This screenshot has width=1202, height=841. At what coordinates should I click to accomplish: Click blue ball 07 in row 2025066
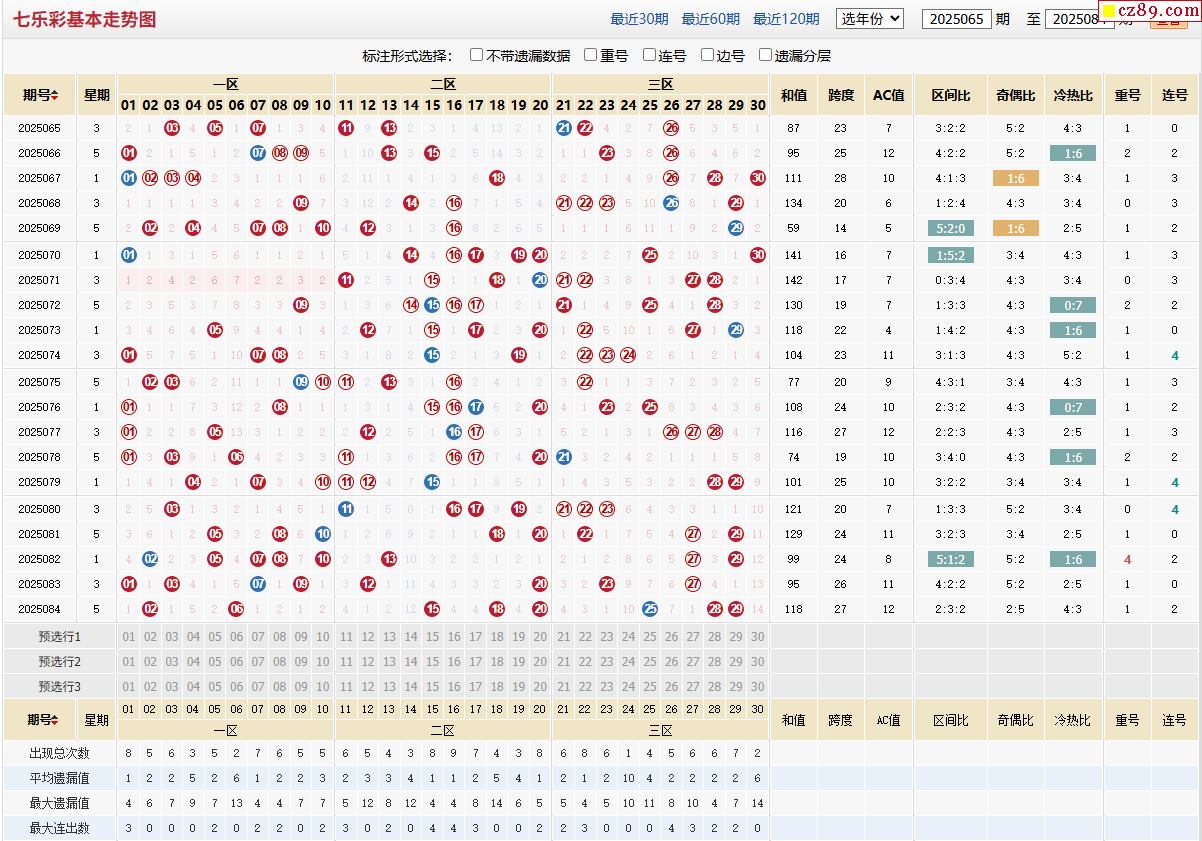(258, 153)
